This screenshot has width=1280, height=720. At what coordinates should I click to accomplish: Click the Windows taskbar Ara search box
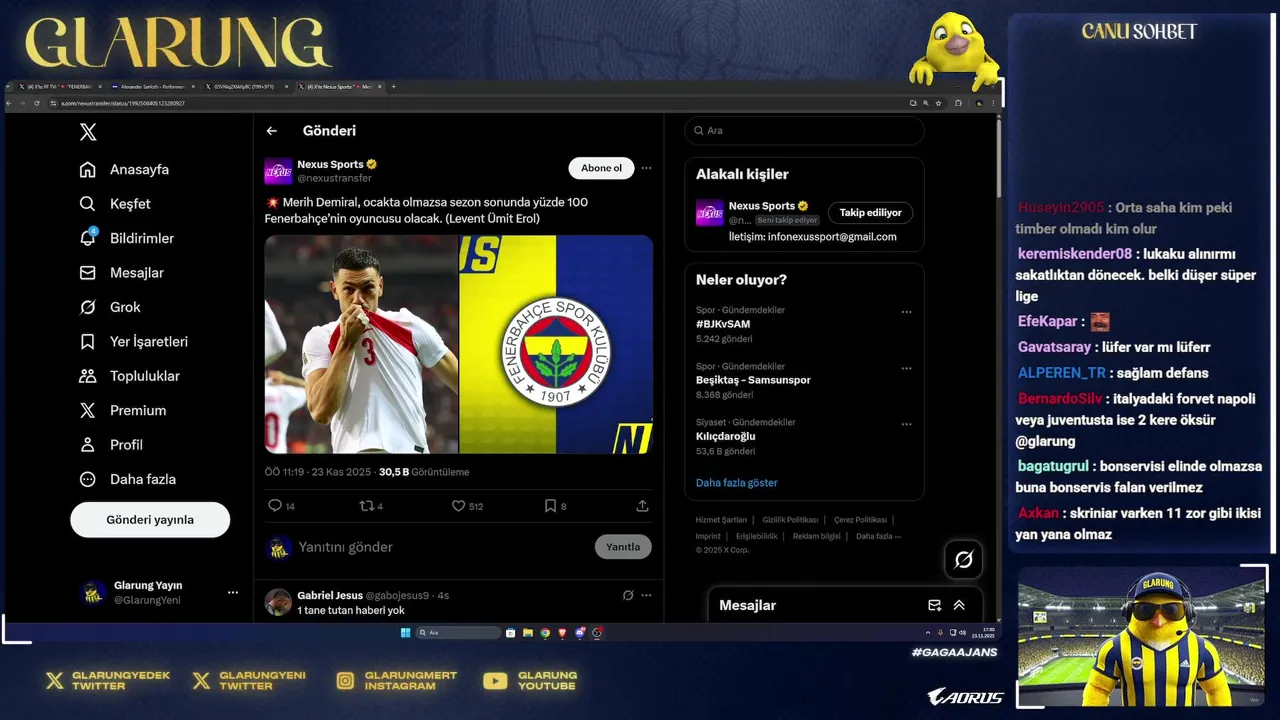tap(458, 633)
